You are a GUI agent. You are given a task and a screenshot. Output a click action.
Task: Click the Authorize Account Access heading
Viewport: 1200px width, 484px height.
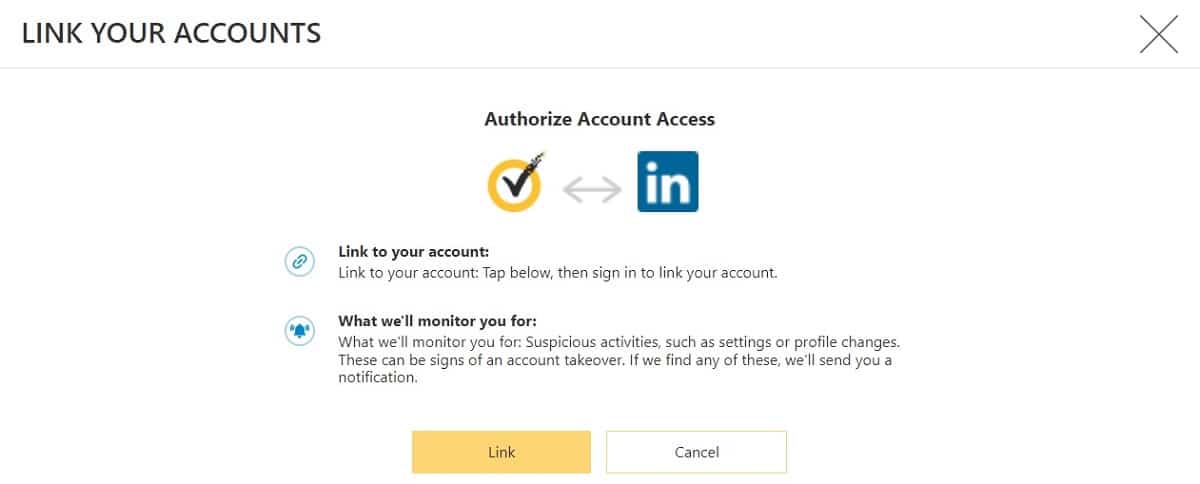[600, 119]
